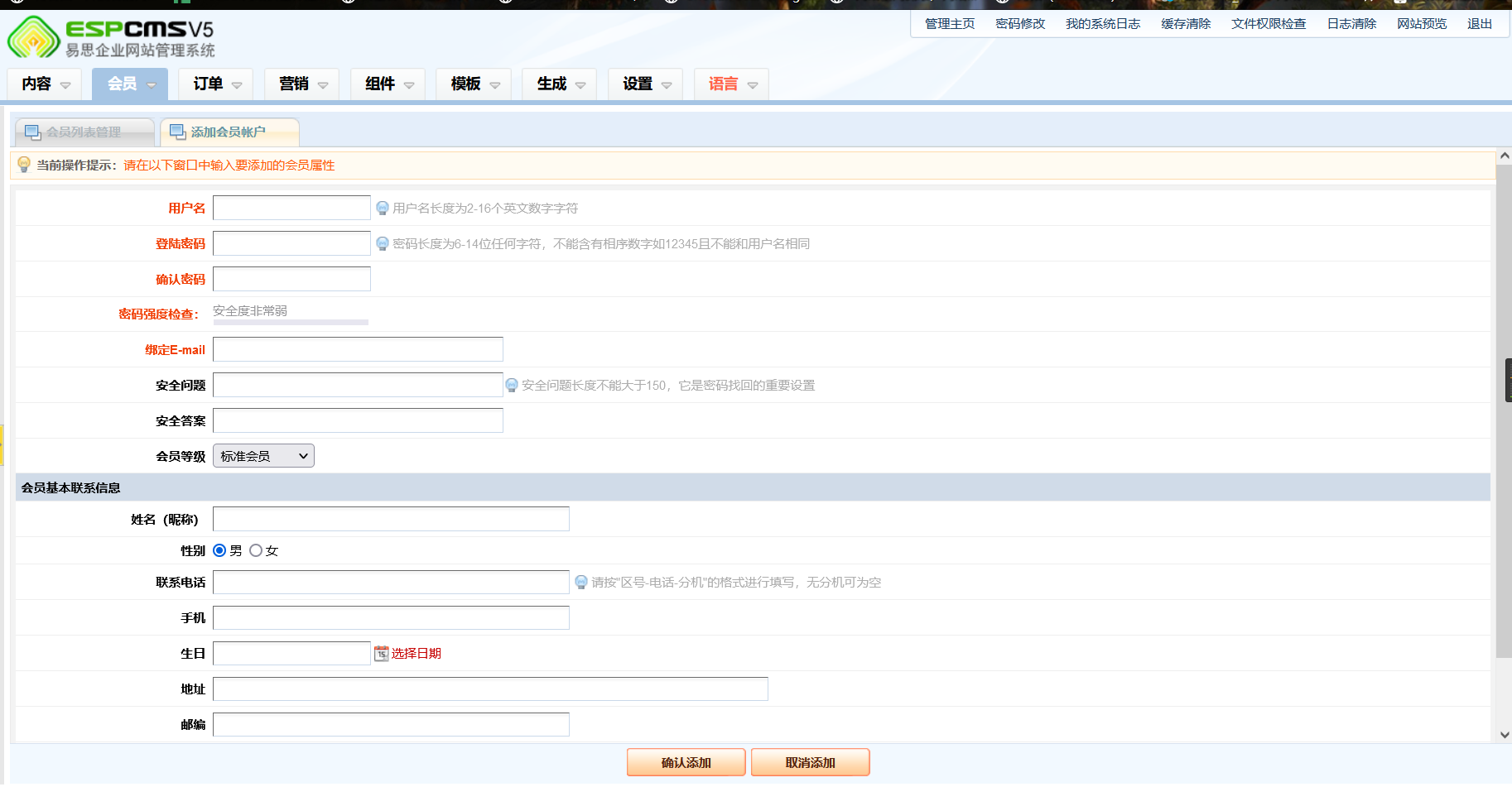Click the hint lightbulb next to 登陆密码 field
Image resolution: width=1512 pixels, height=787 pixels.
tap(383, 243)
